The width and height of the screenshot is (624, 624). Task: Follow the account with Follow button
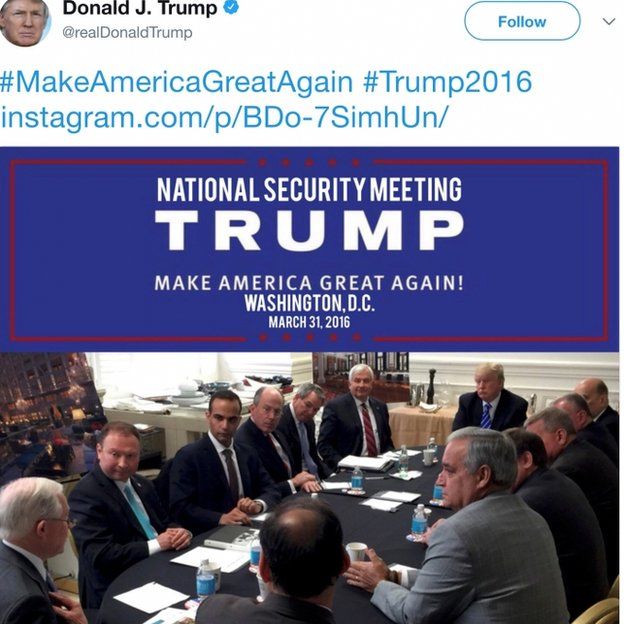[522, 21]
